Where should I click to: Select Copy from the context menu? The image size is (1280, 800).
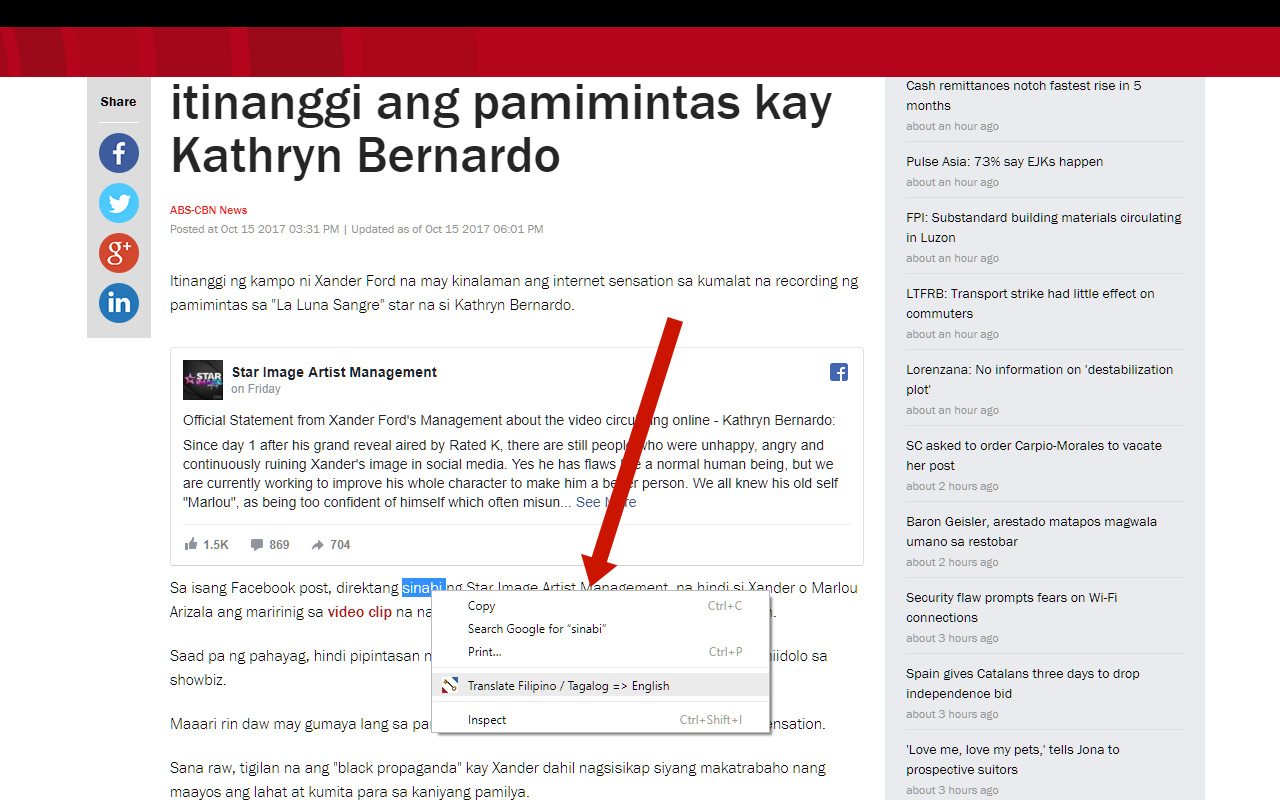[x=482, y=605]
